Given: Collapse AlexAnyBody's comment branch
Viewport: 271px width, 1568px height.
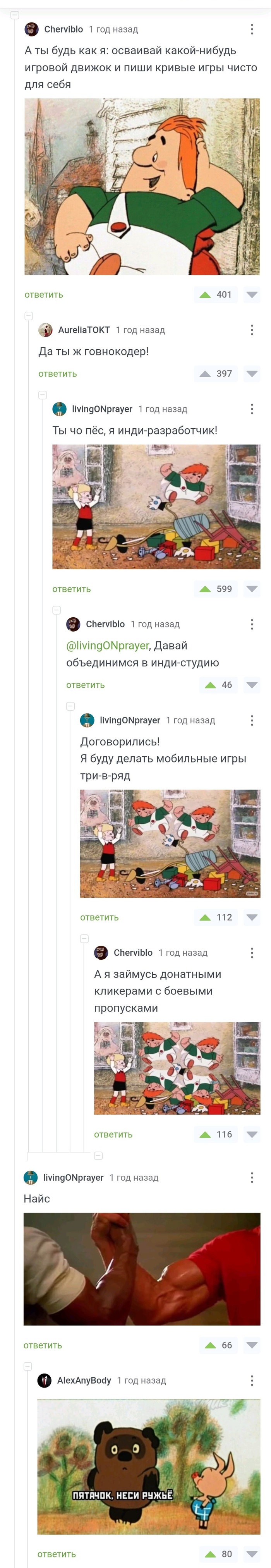Looking at the screenshot, I should (27, 1367).
